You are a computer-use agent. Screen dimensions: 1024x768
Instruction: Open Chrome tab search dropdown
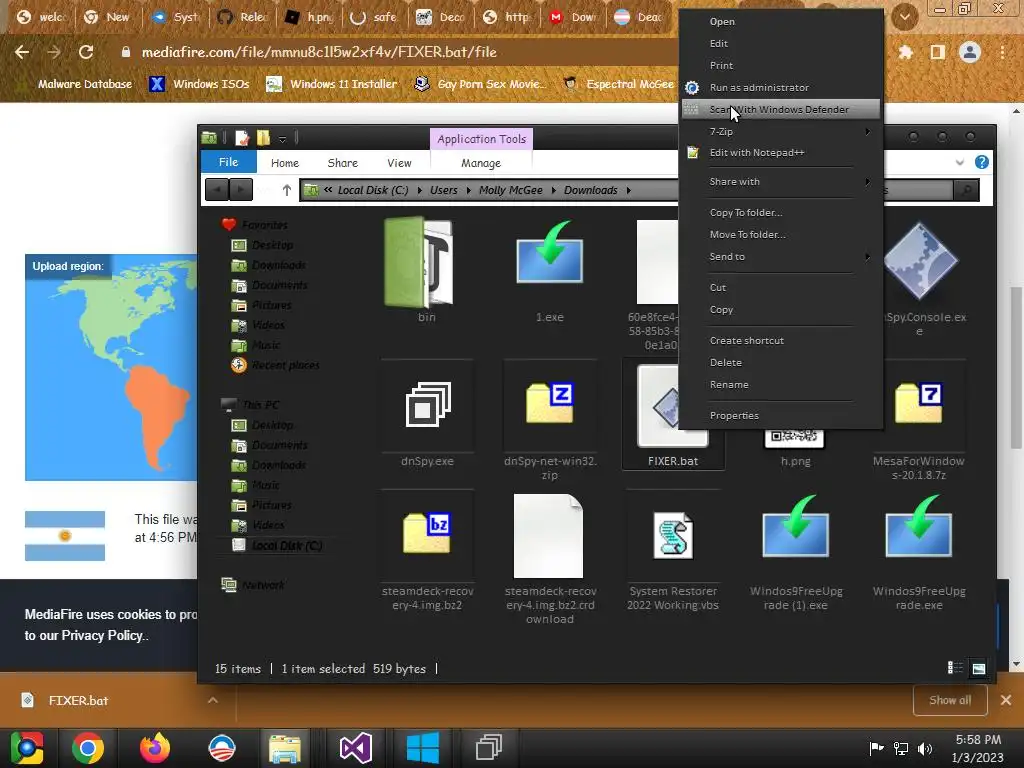tap(904, 17)
